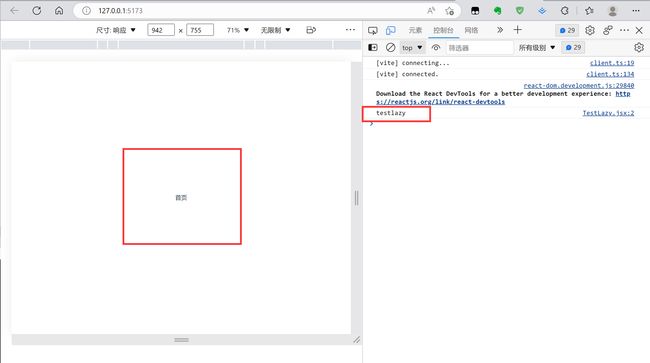Open TestLazy.jsx:2 source link
Screen dimensions: 650x363
608,113
